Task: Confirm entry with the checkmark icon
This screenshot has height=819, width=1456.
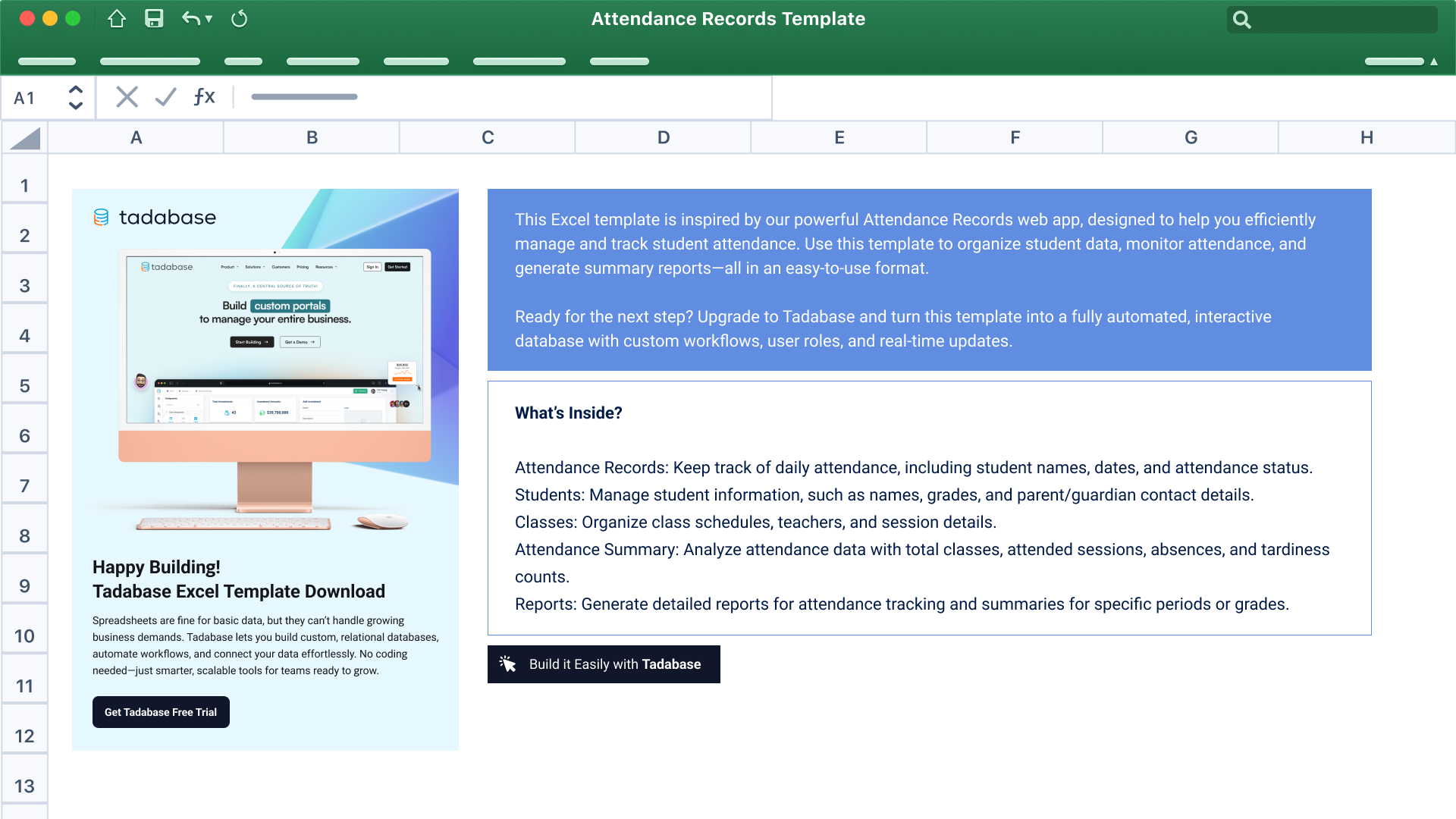Action: (x=165, y=97)
